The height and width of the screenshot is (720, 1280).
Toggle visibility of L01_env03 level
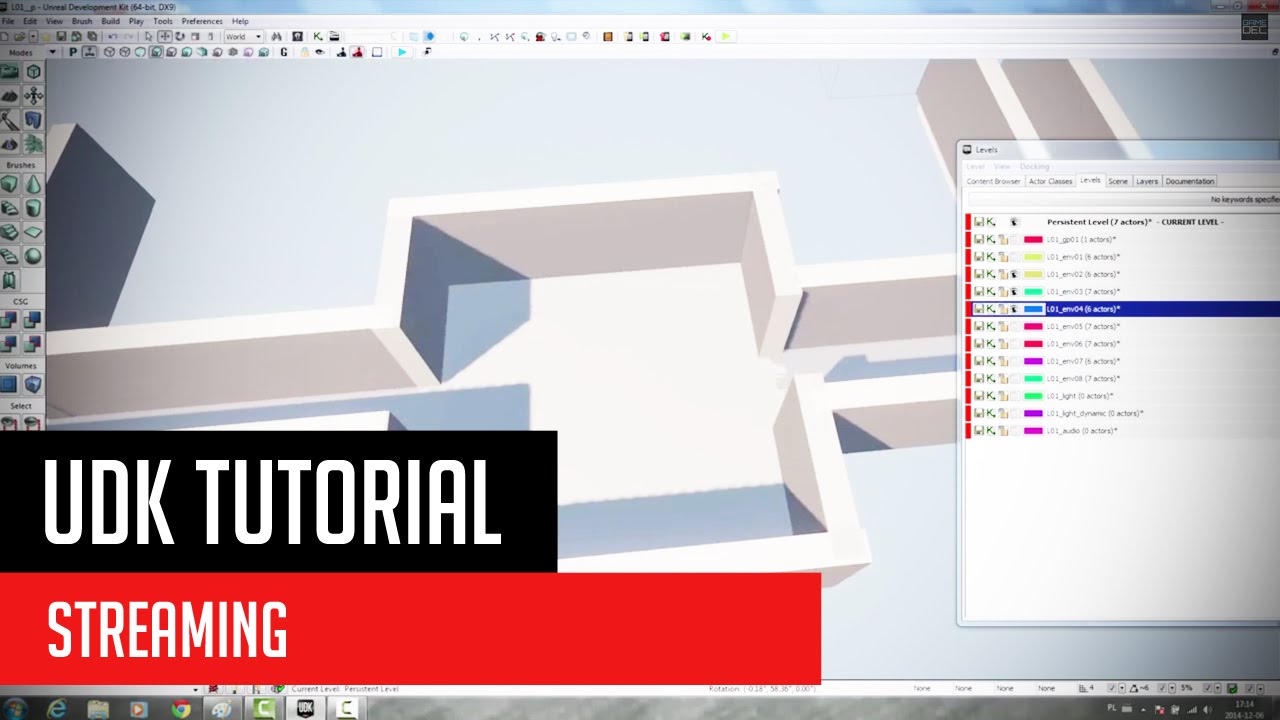1013,291
